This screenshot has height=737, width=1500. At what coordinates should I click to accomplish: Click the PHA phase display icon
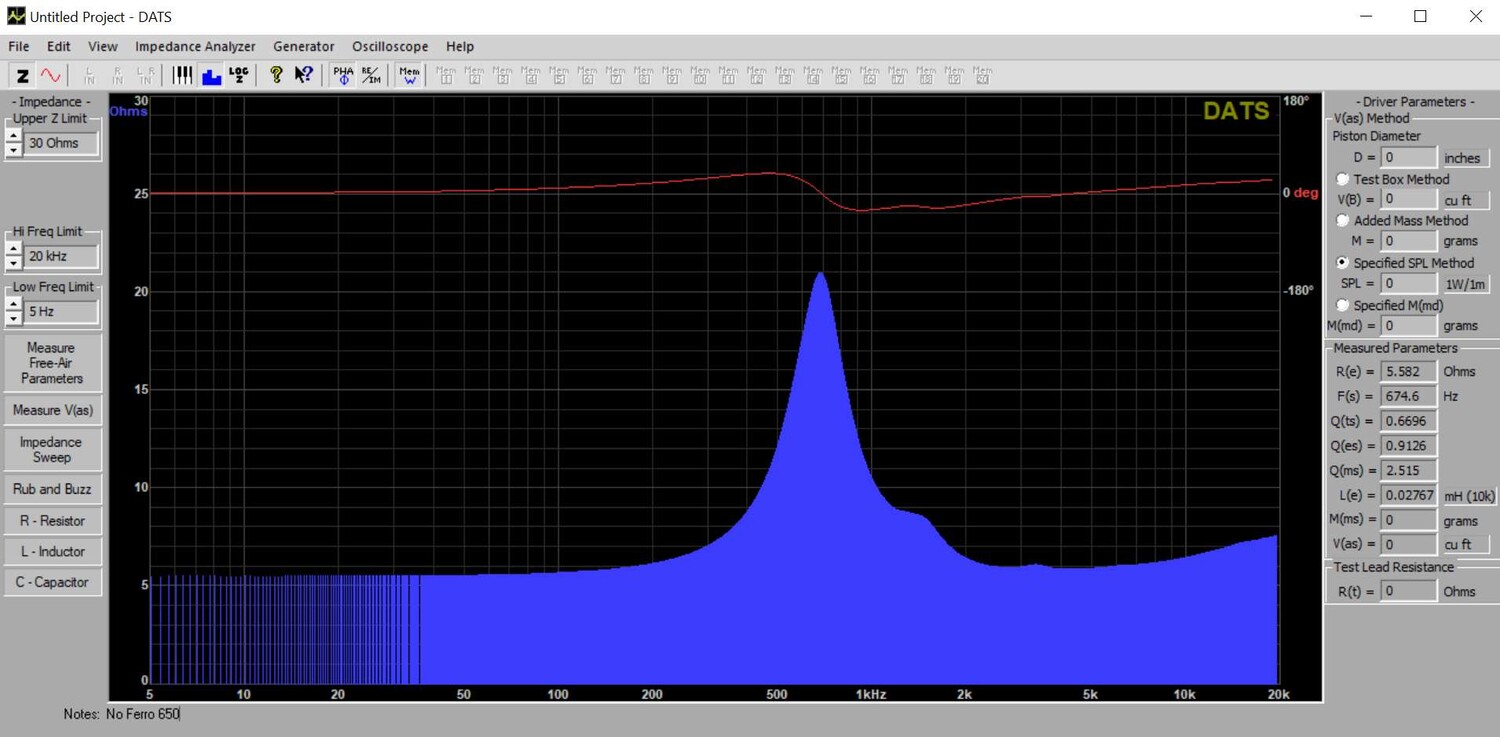343,76
